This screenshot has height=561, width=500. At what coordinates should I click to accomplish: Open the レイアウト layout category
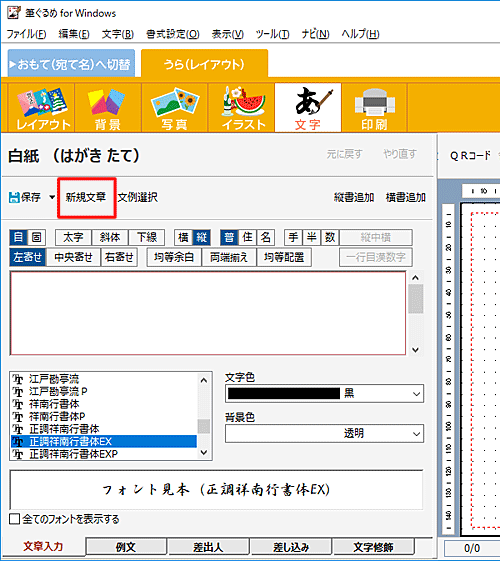click(42, 108)
